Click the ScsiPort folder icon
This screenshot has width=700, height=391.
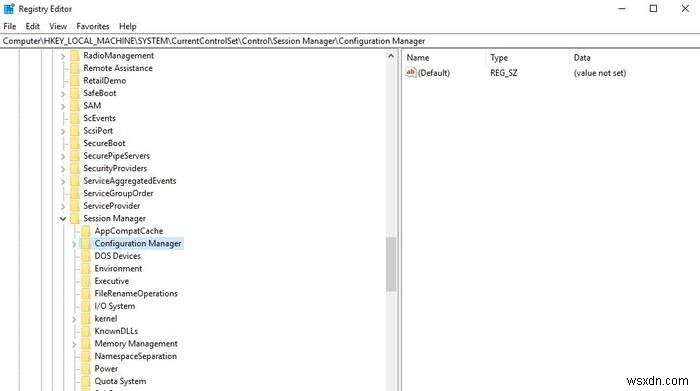pyautogui.click(x=75, y=130)
